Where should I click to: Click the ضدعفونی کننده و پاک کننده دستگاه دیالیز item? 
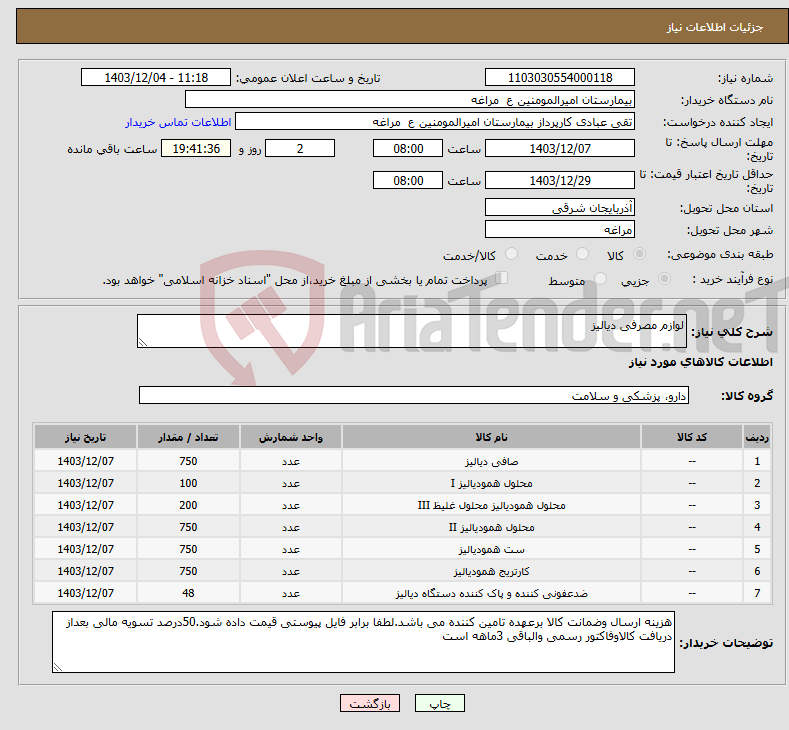click(x=491, y=593)
